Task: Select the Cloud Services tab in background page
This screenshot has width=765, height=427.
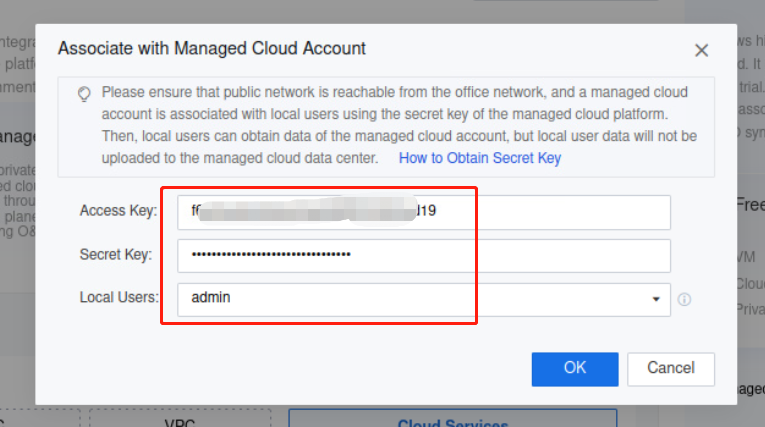Action: tap(453, 419)
